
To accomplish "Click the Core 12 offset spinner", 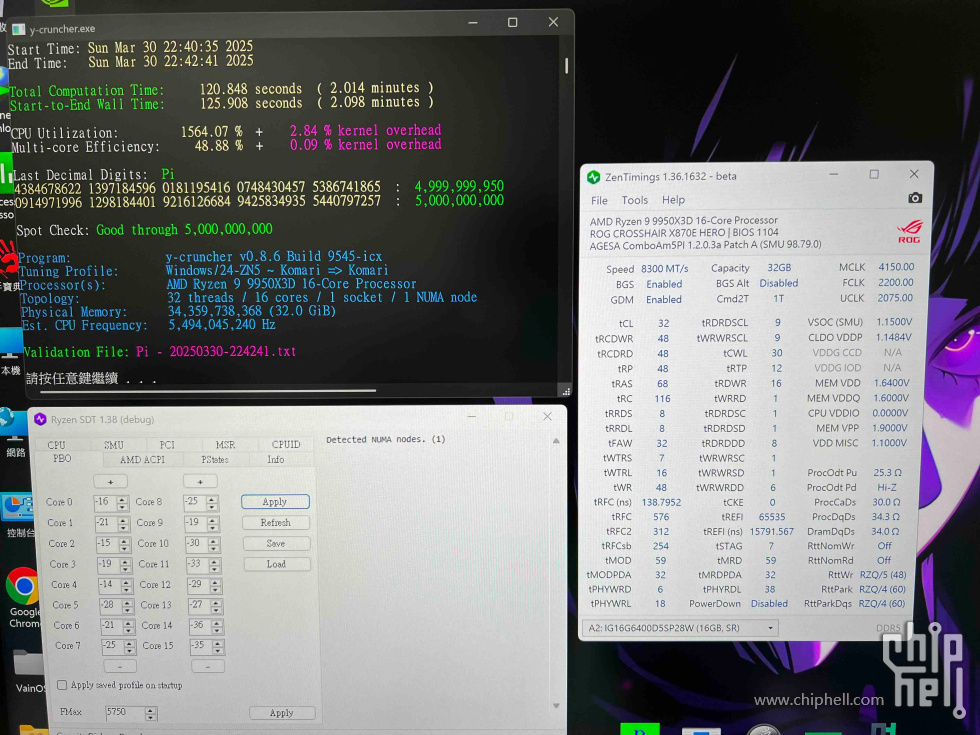I will point(205,585).
